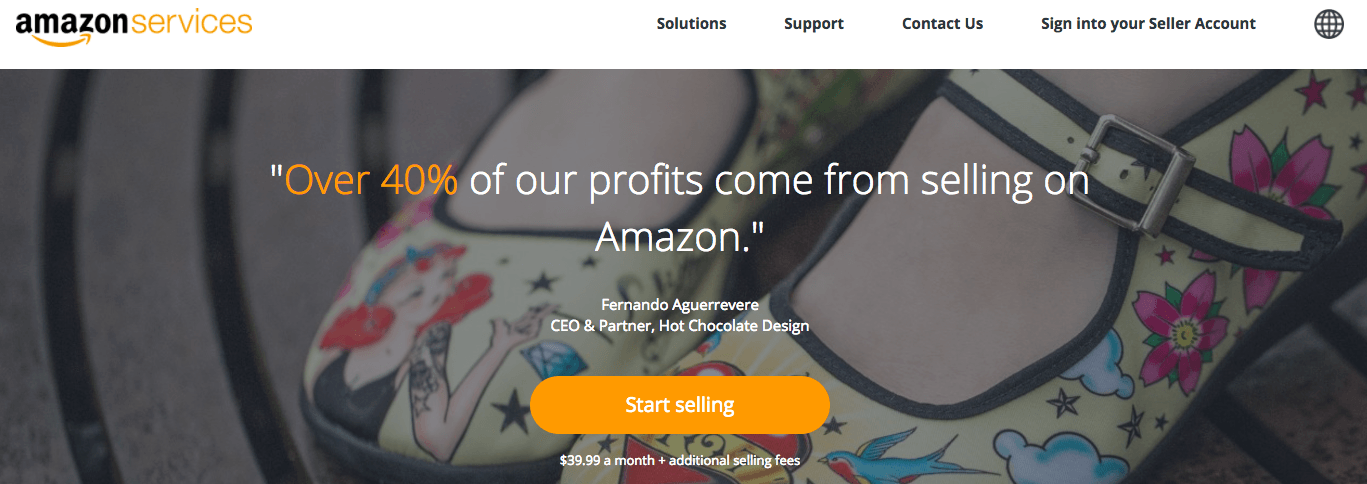Open the Support menu
Image resolution: width=1367 pixels, height=484 pixels.
point(814,24)
